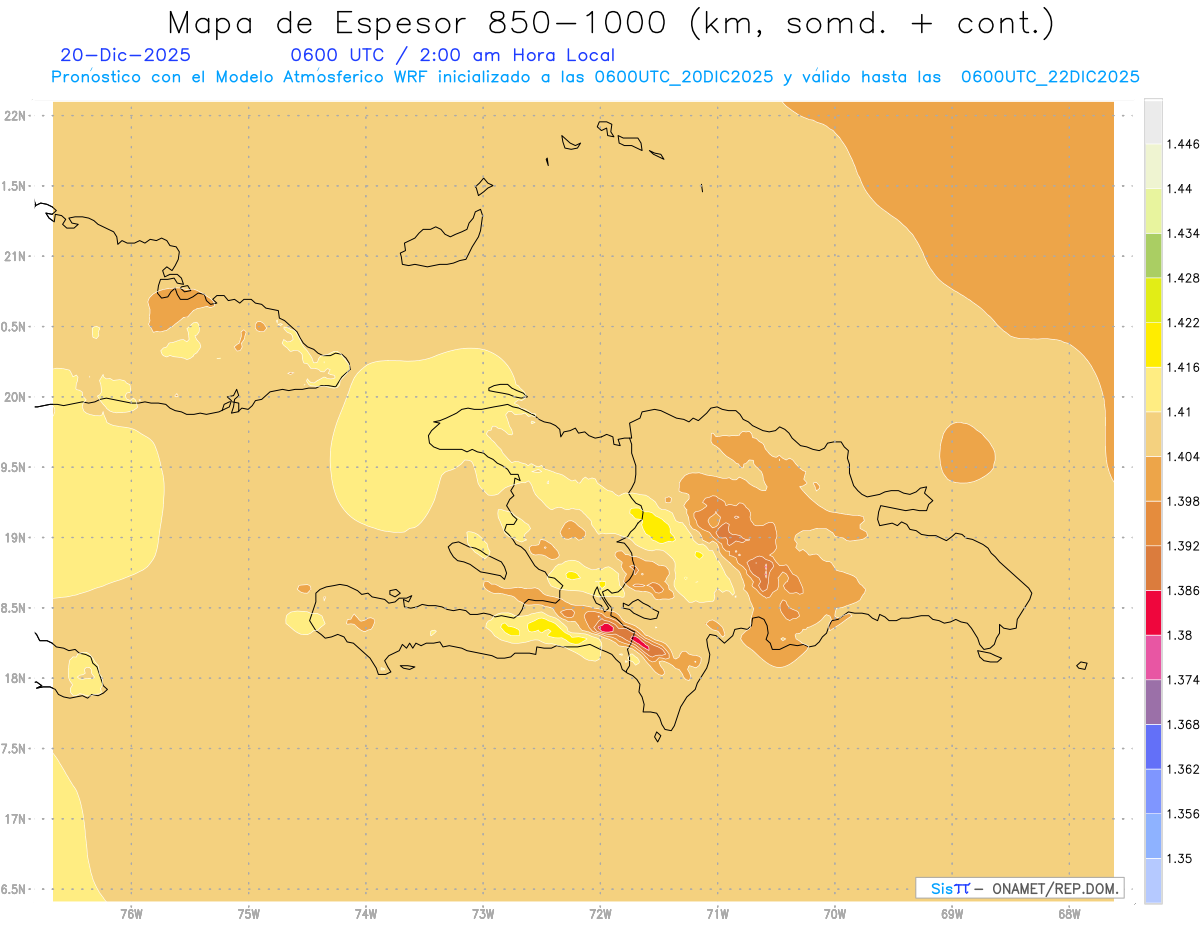Image resolution: width=1200 pixels, height=927 pixels.
Task: Click the '74W' longitude label
Action: coord(365,913)
